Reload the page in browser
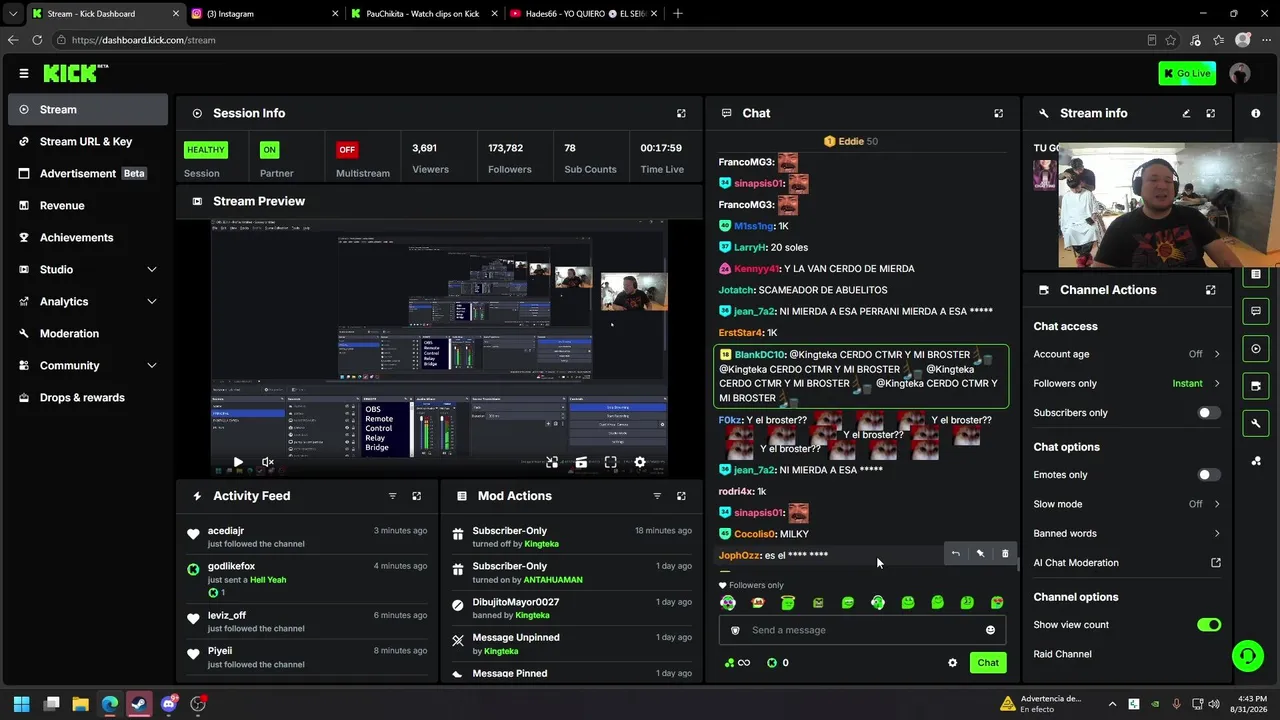This screenshot has height=720, width=1280. pyautogui.click(x=37, y=40)
